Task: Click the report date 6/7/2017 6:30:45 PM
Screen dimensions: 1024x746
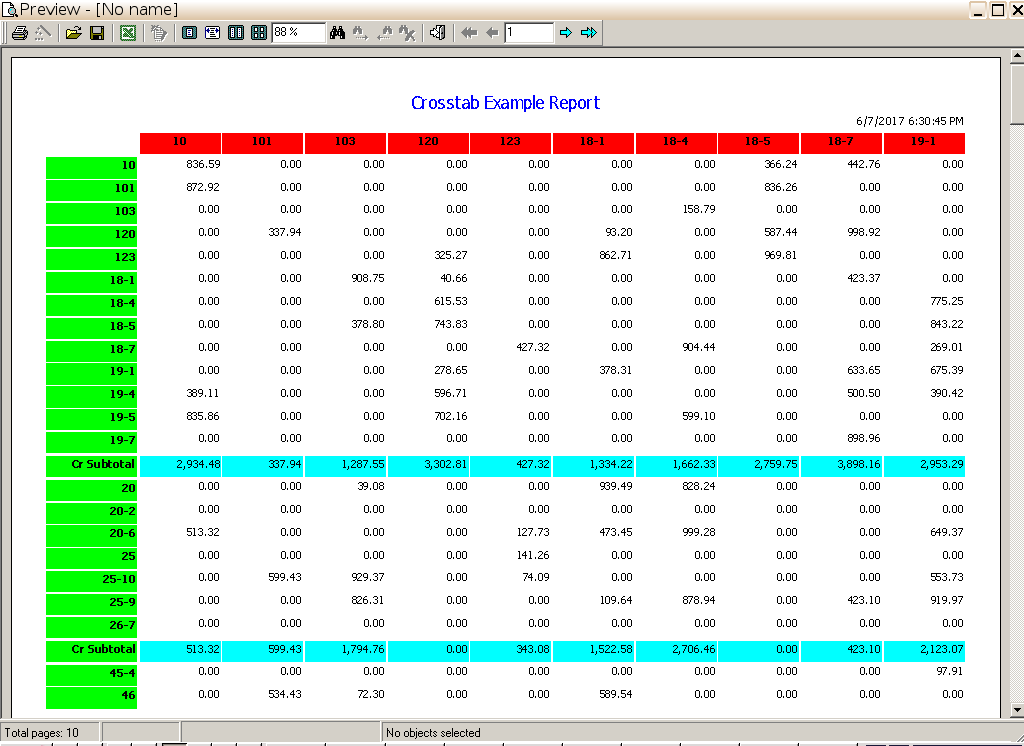Action: tap(910, 122)
